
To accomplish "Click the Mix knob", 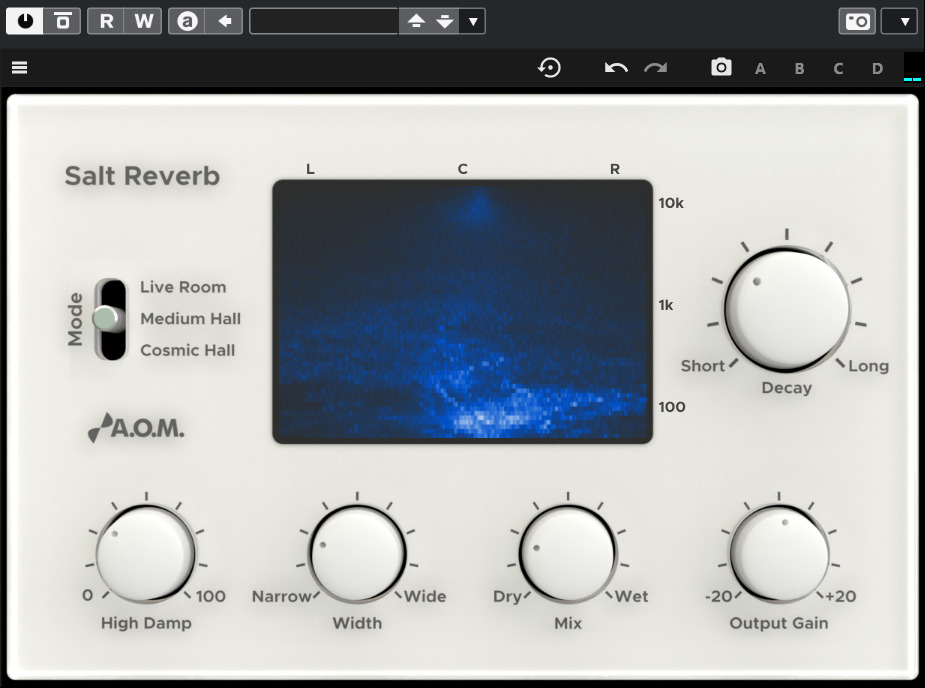I will click(568, 554).
